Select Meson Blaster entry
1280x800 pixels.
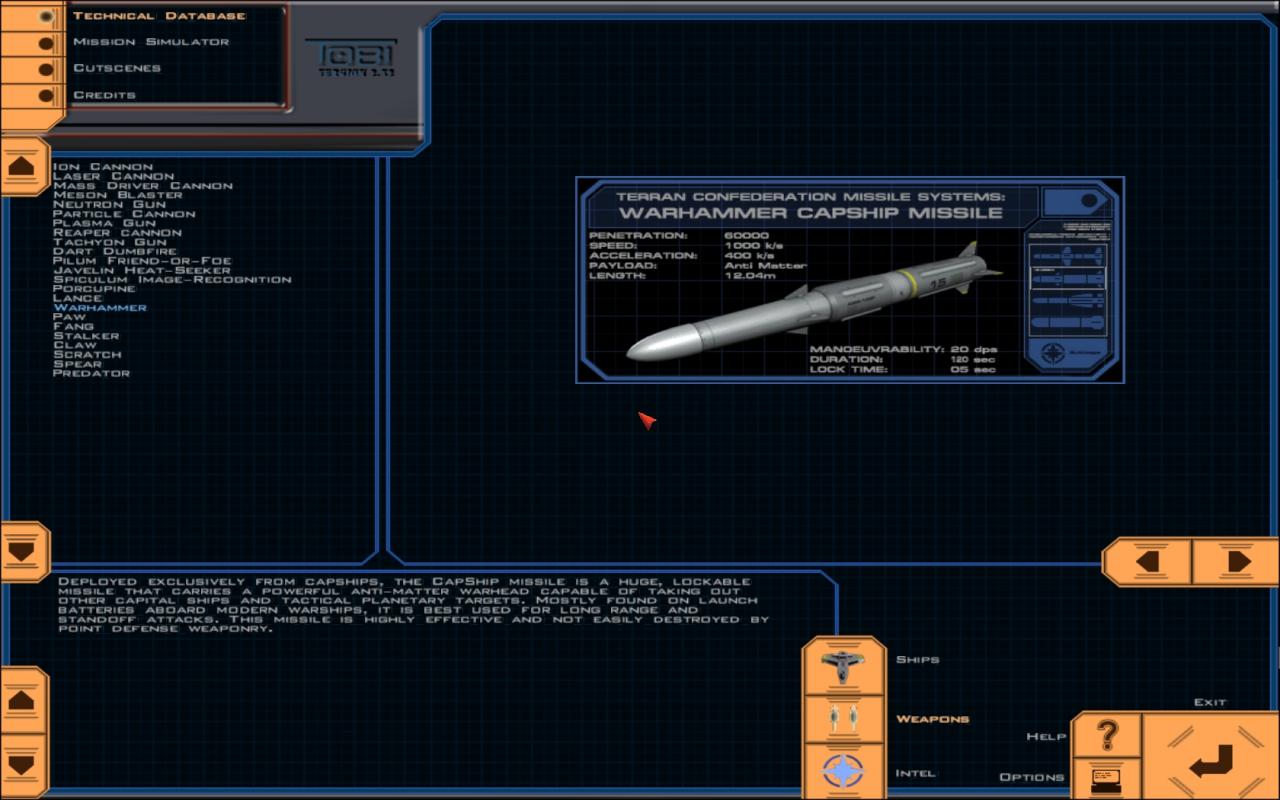pyautogui.click(x=118, y=195)
